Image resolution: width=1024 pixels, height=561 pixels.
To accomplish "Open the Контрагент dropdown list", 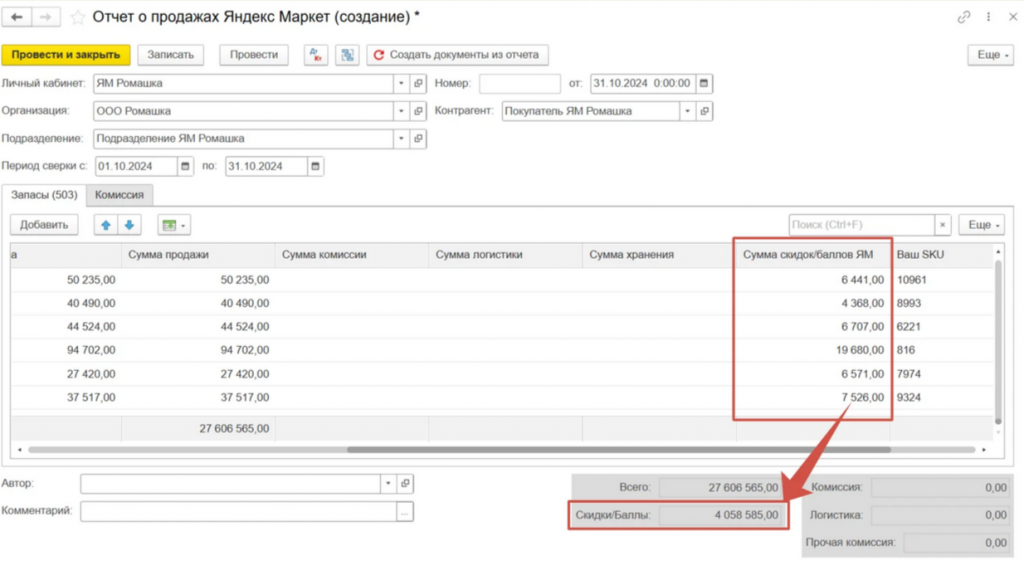I will pos(686,111).
